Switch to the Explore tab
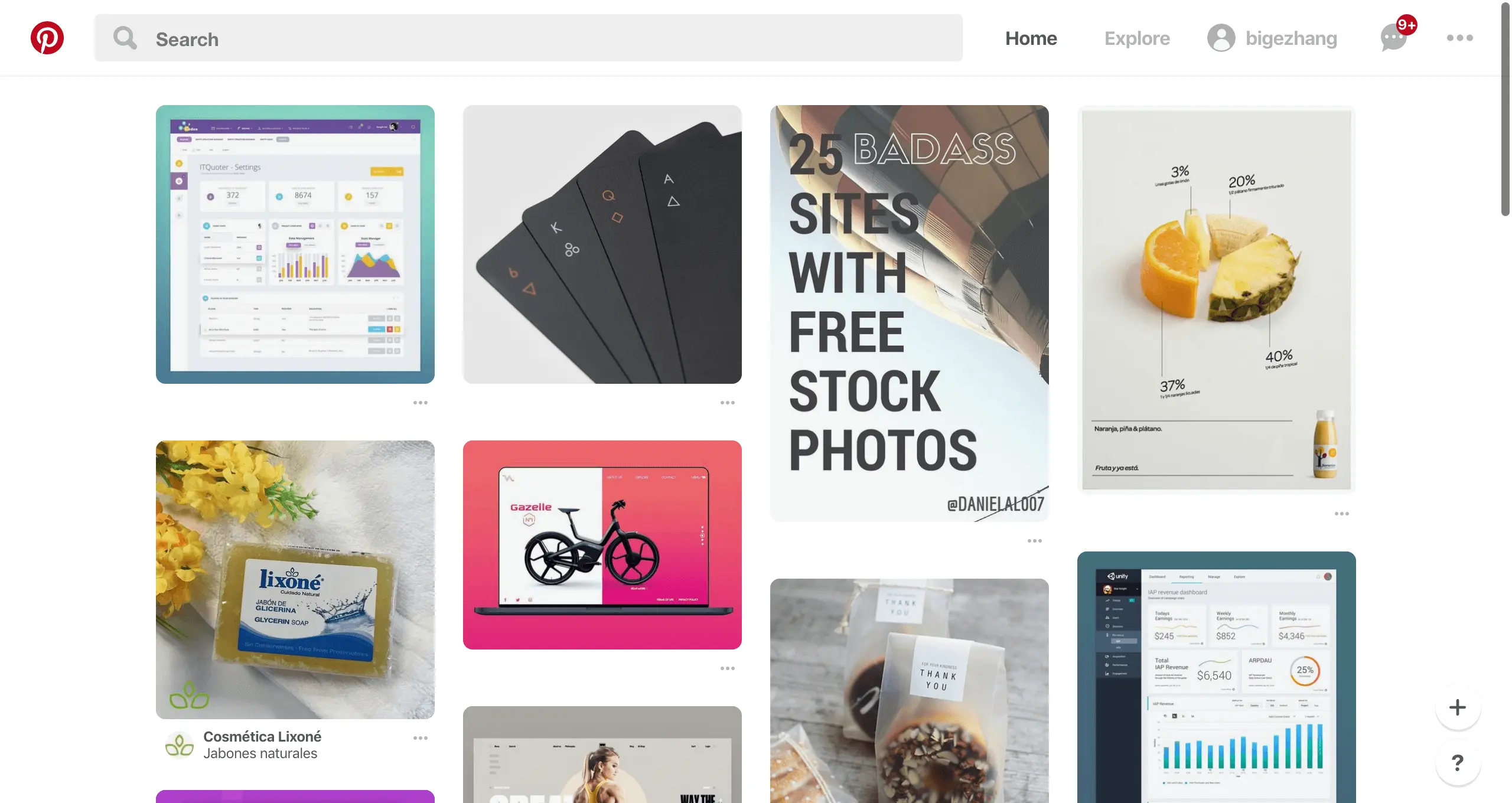The width and height of the screenshot is (1512, 803). coord(1137,38)
